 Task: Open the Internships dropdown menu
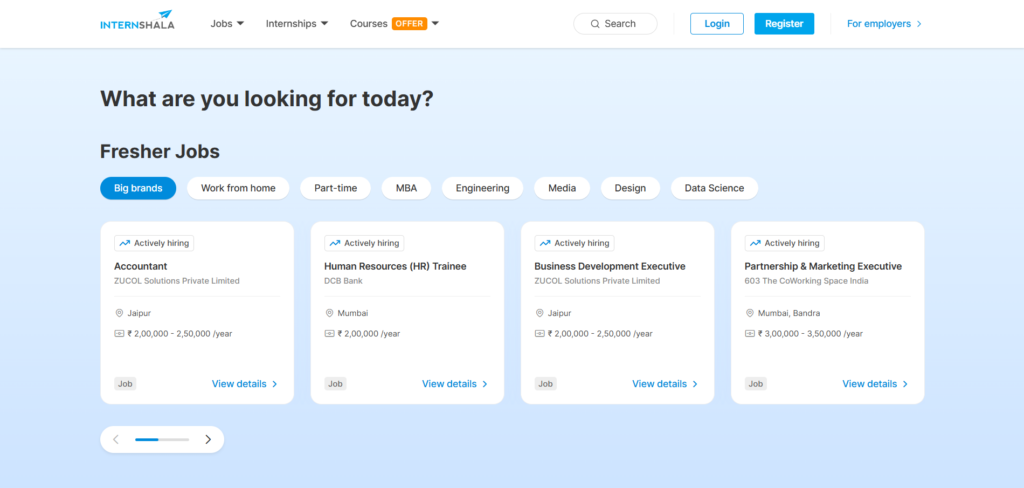[x=297, y=24]
